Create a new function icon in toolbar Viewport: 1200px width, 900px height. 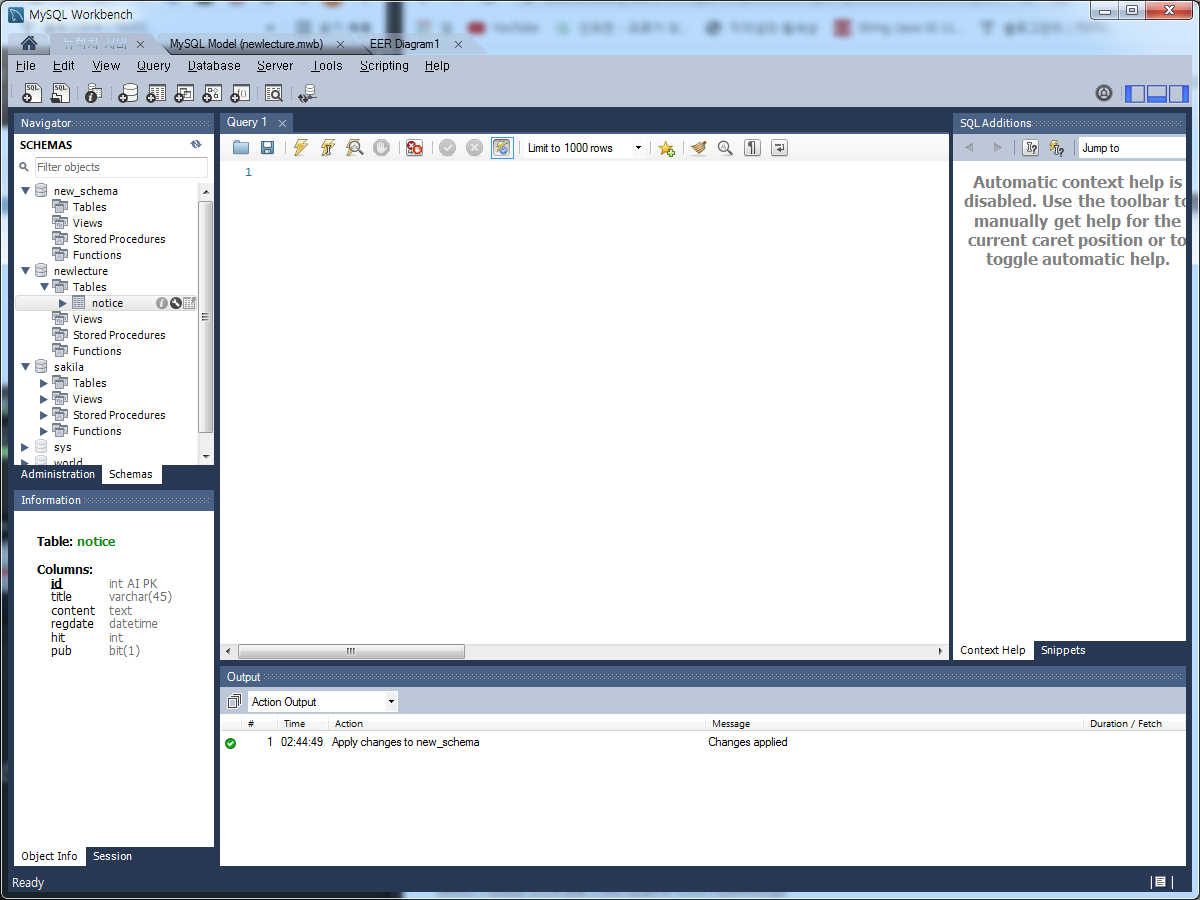(x=240, y=93)
